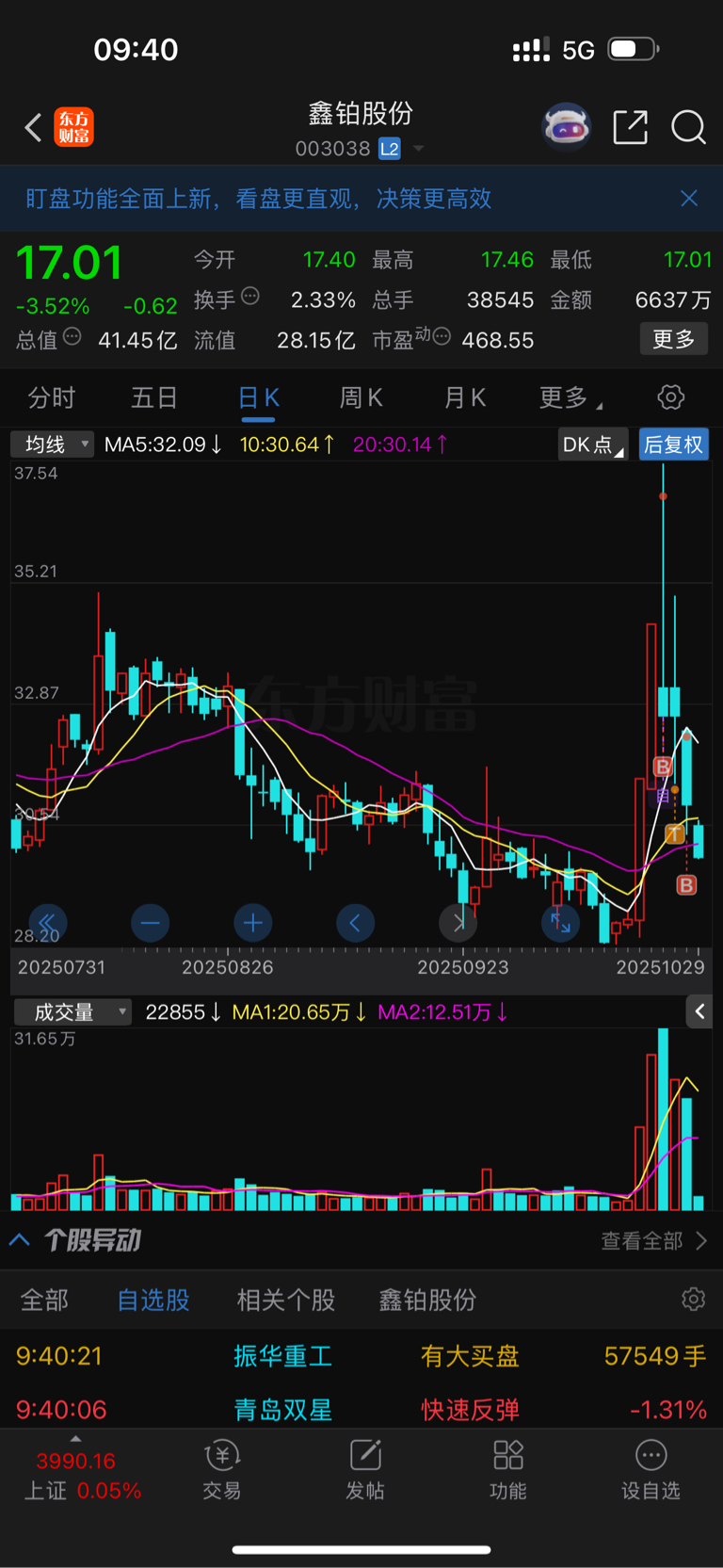Viewport: 723px width, 1568px height.
Task: Expand the 更多 chart period menu
Action: click(570, 398)
